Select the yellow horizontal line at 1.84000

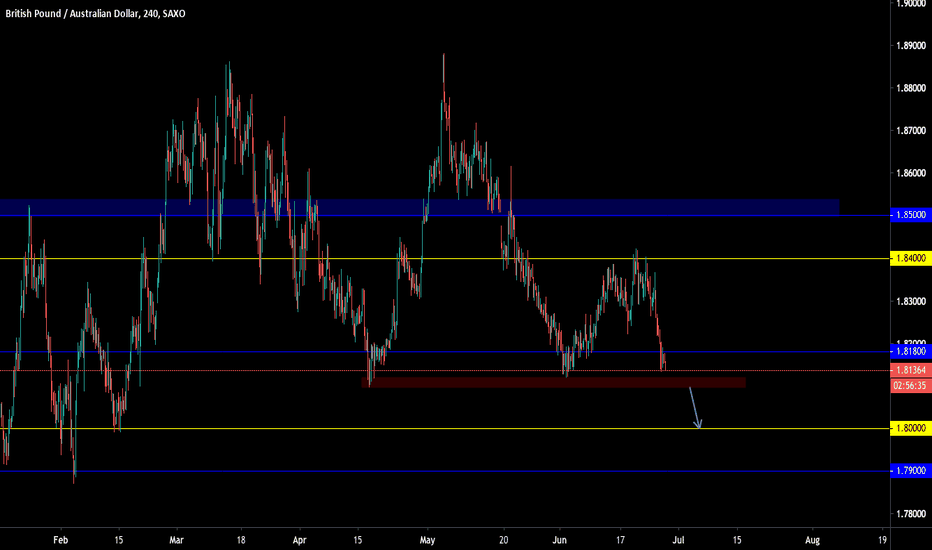click(x=445, y=259)
